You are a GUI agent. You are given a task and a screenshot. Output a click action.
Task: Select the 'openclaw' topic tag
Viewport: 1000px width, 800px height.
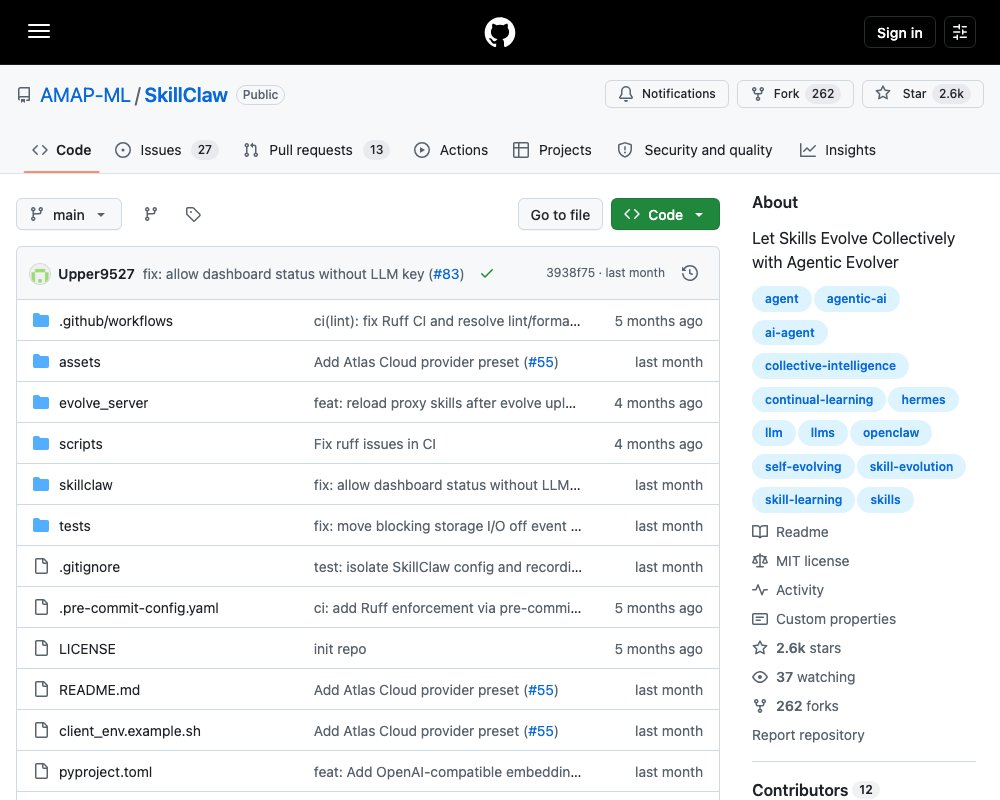pyautogui.click(x=891, y=433)
